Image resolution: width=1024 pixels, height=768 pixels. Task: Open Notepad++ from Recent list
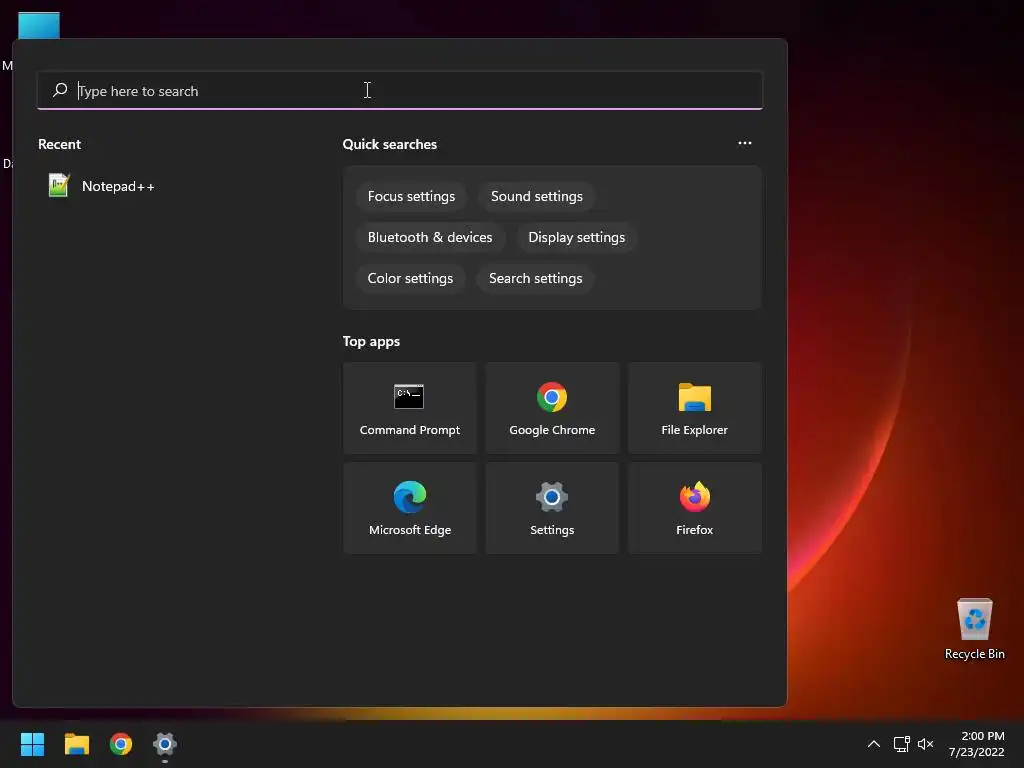(102, 186)
